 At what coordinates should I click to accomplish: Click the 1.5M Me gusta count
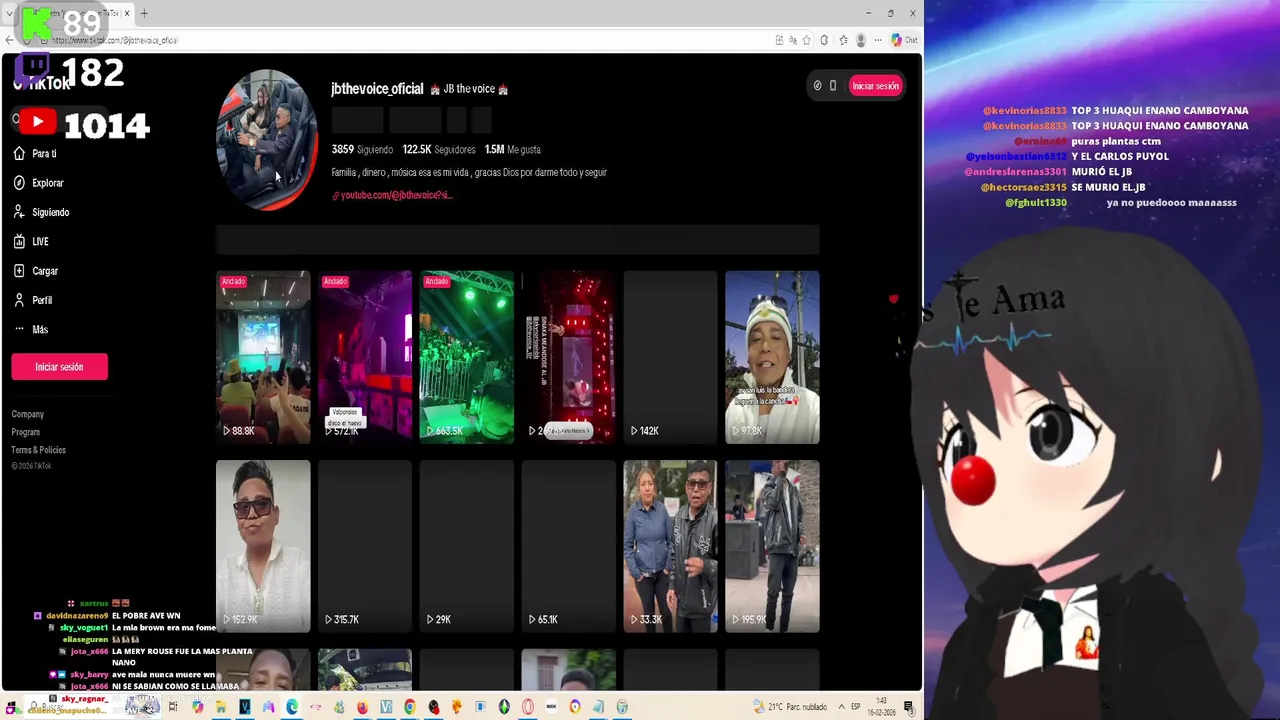tap(513, 149)
